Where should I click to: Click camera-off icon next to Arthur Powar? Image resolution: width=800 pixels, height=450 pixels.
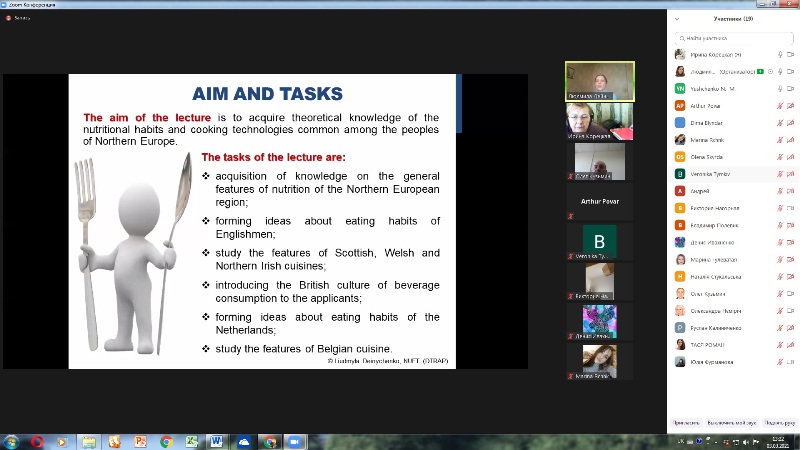point(790,106)
